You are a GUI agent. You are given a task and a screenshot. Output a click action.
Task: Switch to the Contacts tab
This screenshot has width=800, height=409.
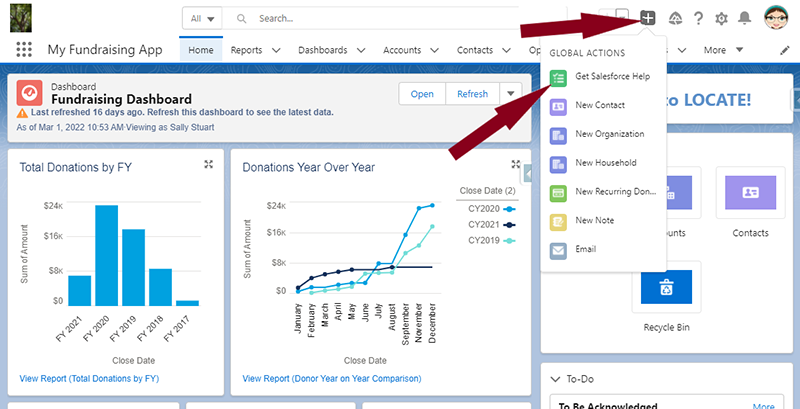[475, 50]
